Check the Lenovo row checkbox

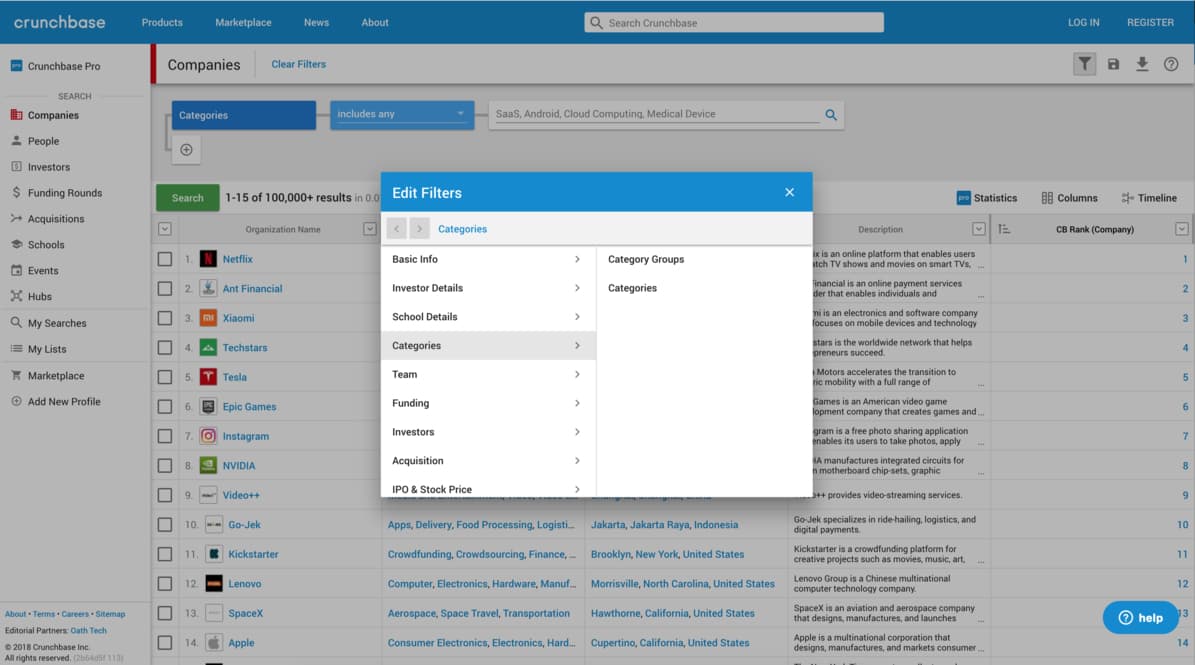pyautogui.click(x=165, y=583)
